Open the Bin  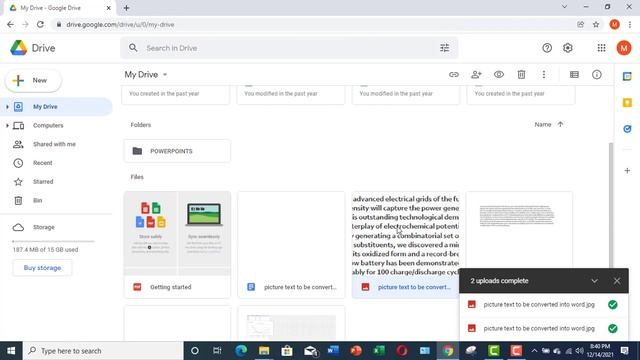pyautogui.click(x=38, y=200)
